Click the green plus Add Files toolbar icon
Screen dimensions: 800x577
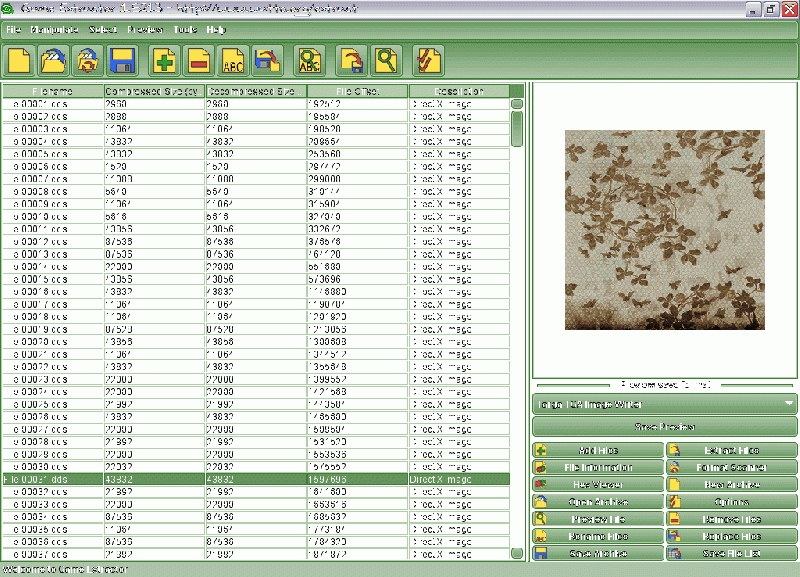tap(165, 61)
